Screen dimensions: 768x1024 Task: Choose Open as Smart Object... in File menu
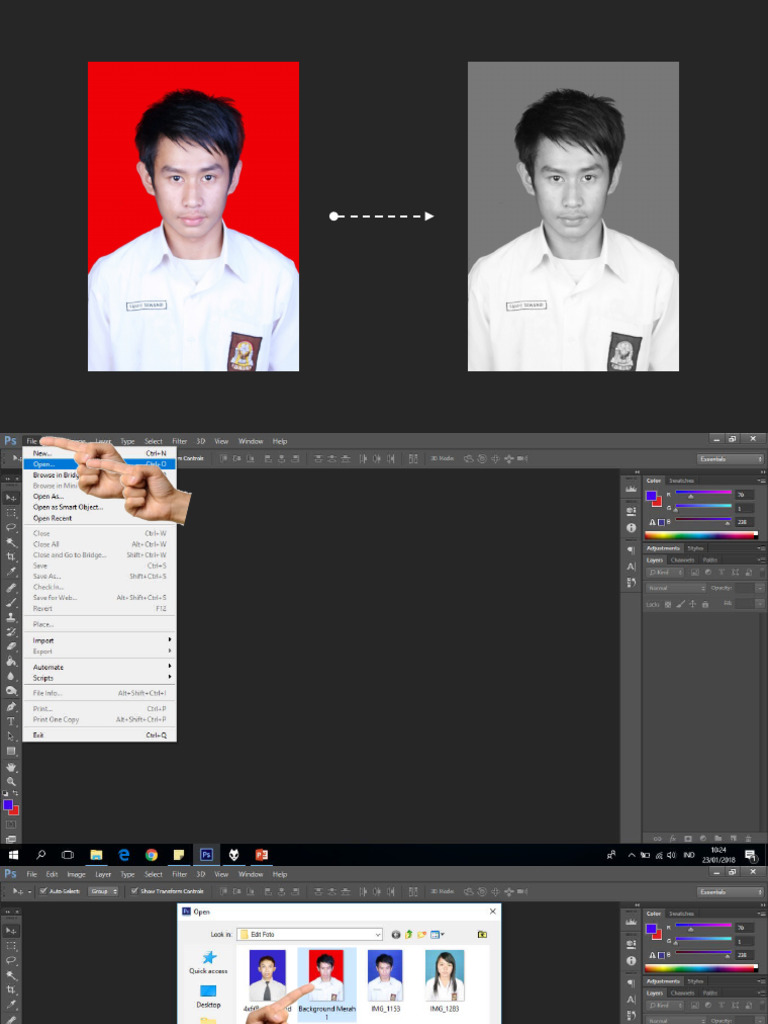(99, 507)
